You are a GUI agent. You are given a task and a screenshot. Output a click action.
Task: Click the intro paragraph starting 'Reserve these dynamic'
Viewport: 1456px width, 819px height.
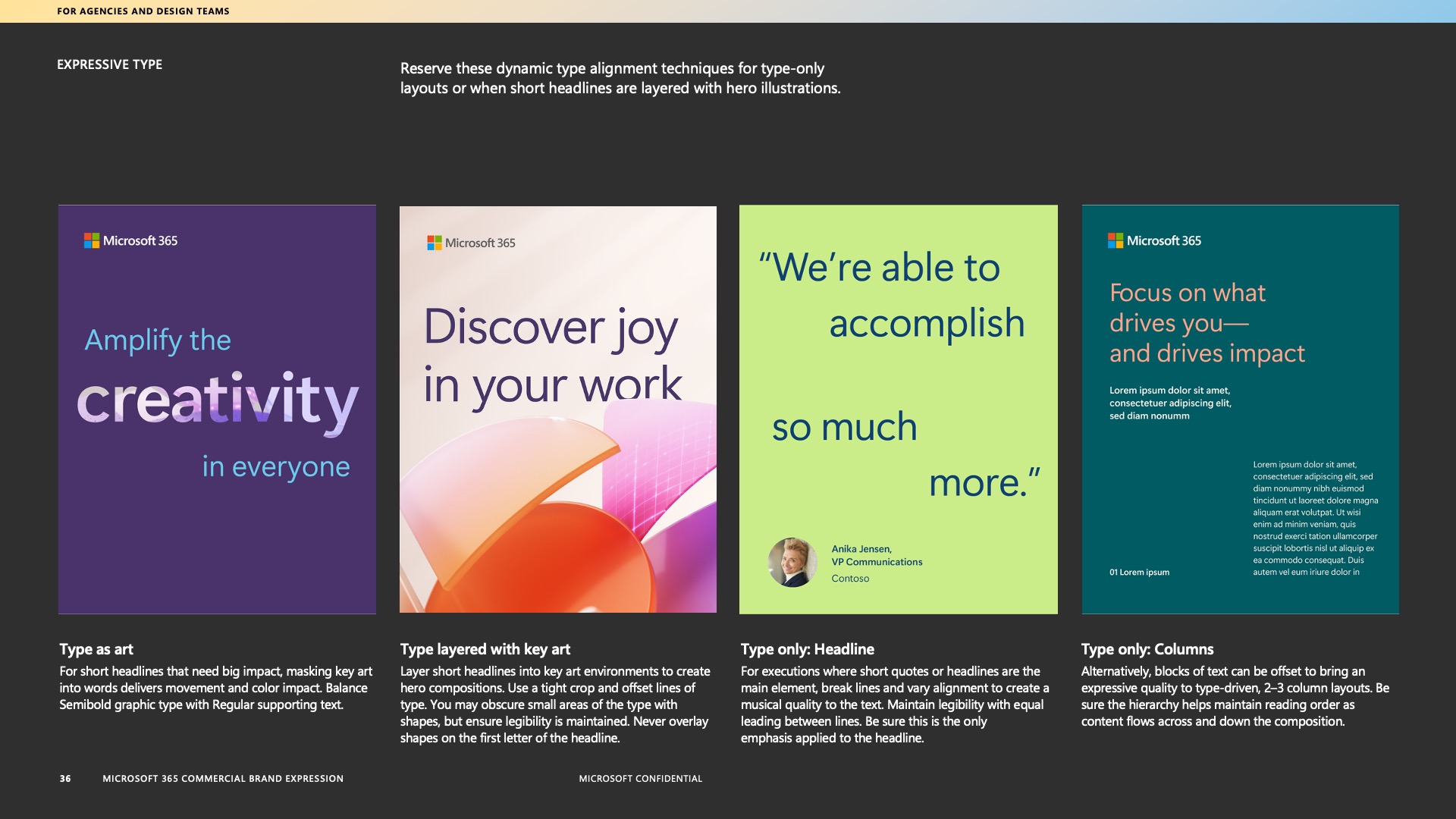click(x=620, y=78)
